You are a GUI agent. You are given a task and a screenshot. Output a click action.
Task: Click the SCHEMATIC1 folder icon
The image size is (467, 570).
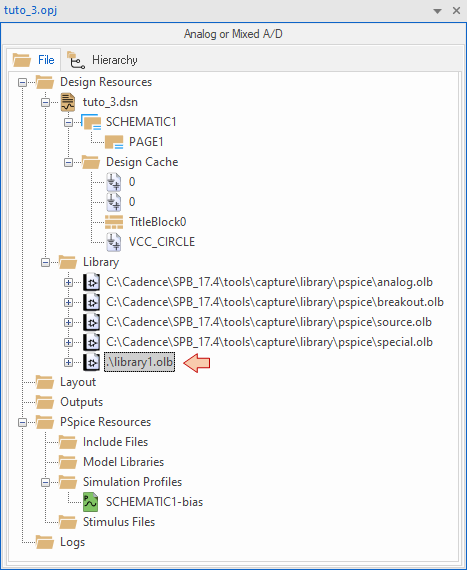click(x=91, y=122)
